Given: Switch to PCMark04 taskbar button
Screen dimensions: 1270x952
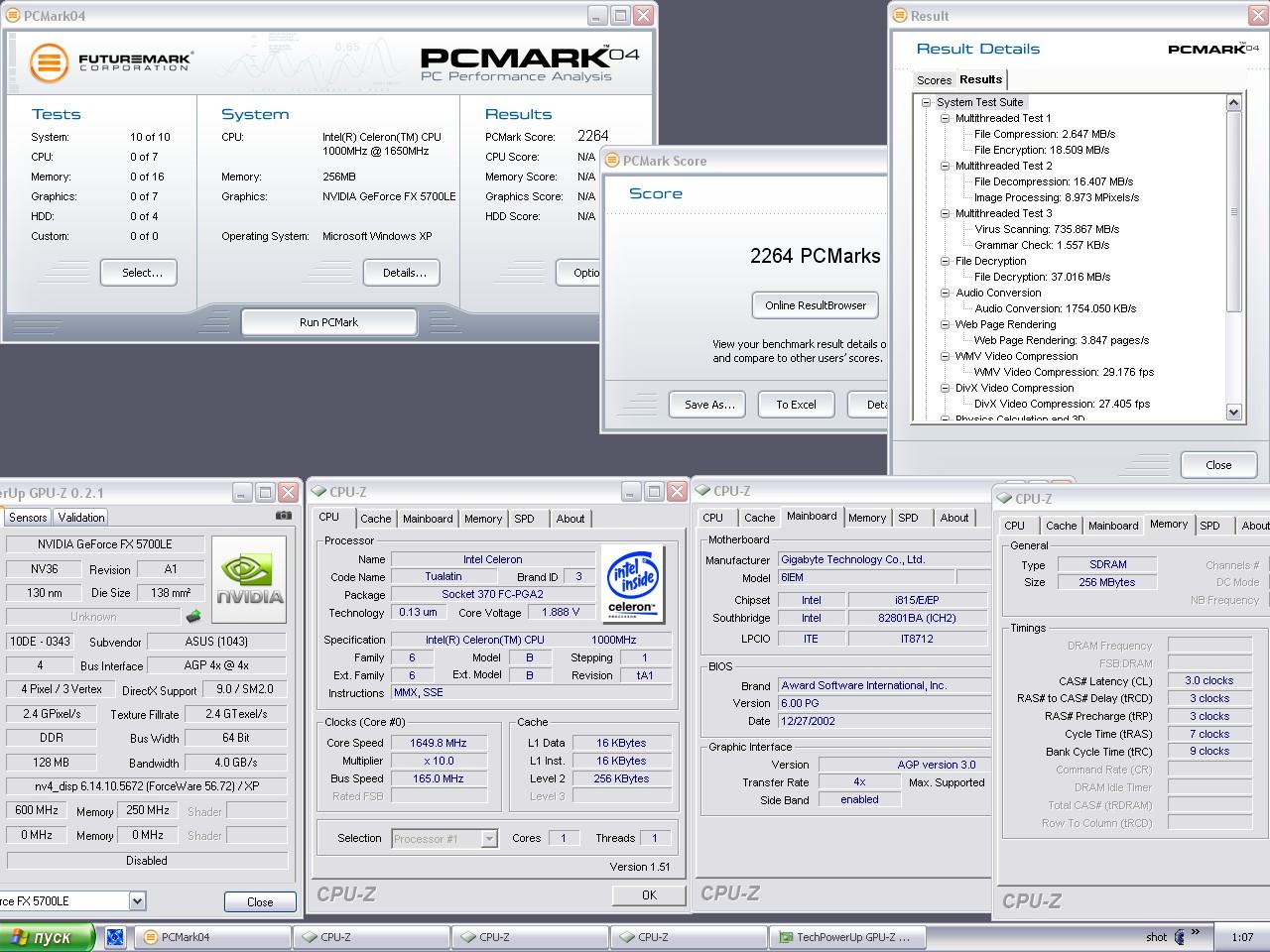Looking at the screenshot, I should click(x=213, y=937).
